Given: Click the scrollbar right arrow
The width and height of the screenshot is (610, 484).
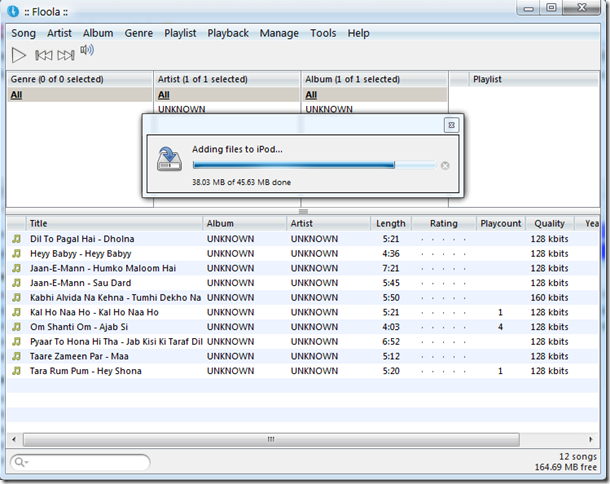Looking at the screenshot, I should (591, 440).
